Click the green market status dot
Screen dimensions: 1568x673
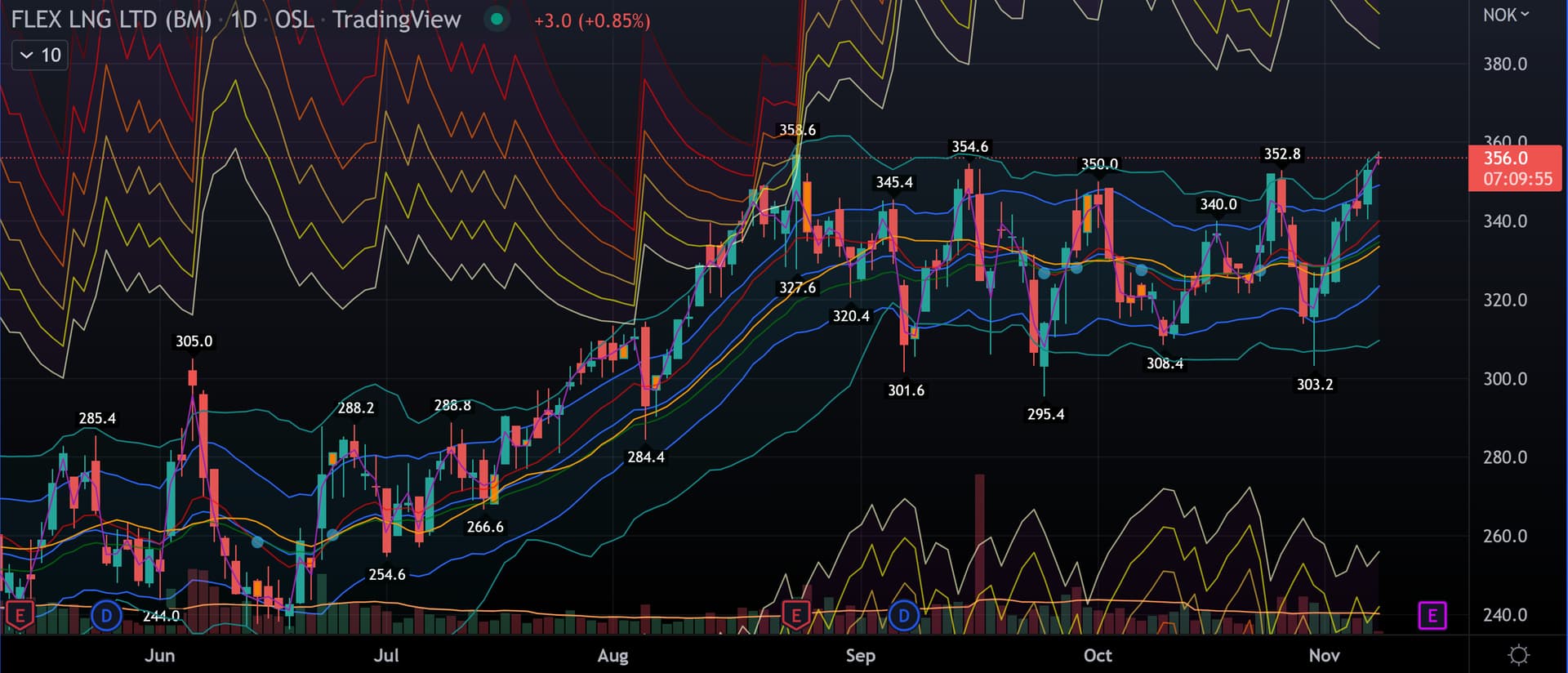point(496,19)
